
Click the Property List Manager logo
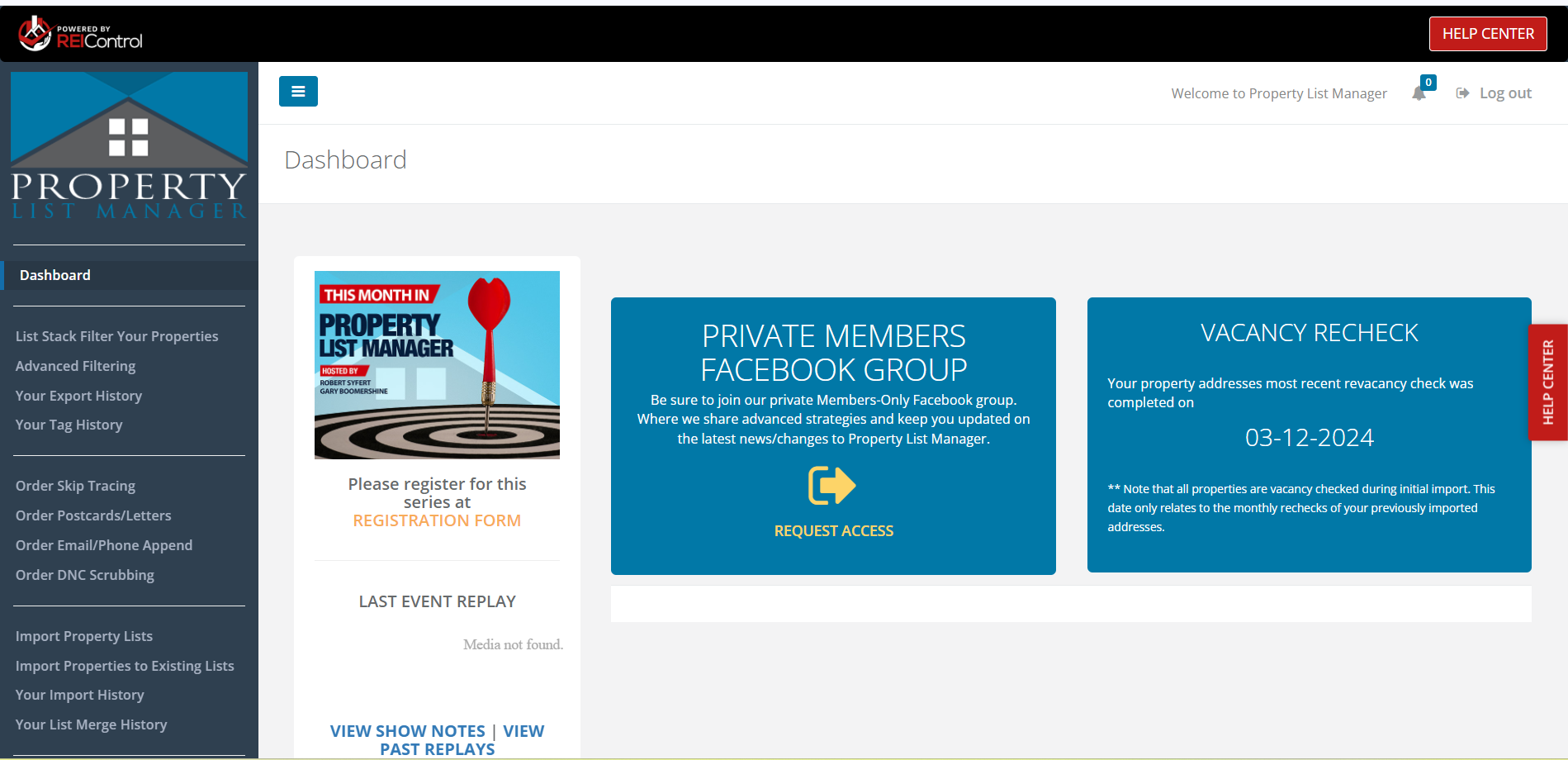(128, 145)
